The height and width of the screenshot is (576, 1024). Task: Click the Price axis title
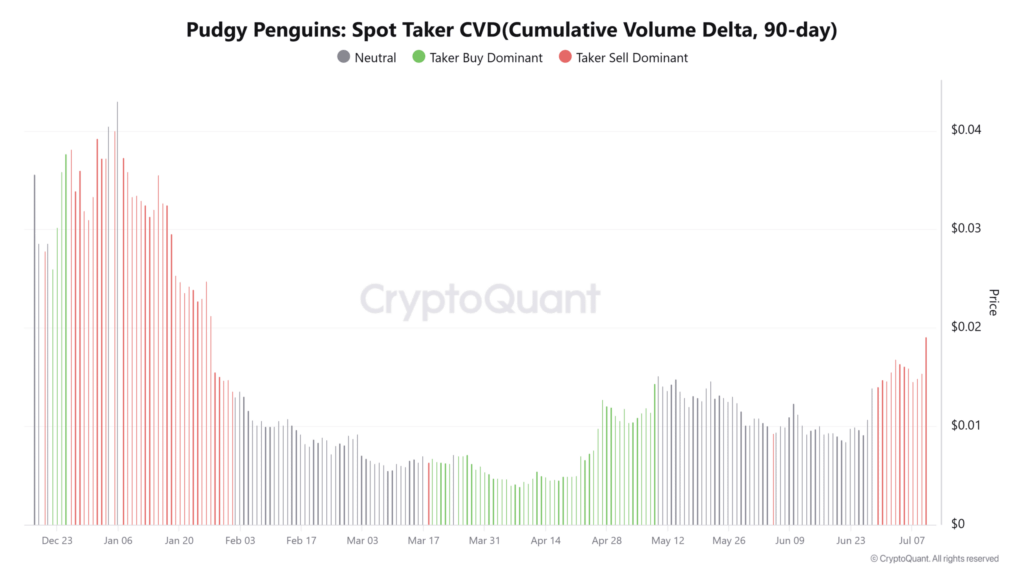(993, 302)
